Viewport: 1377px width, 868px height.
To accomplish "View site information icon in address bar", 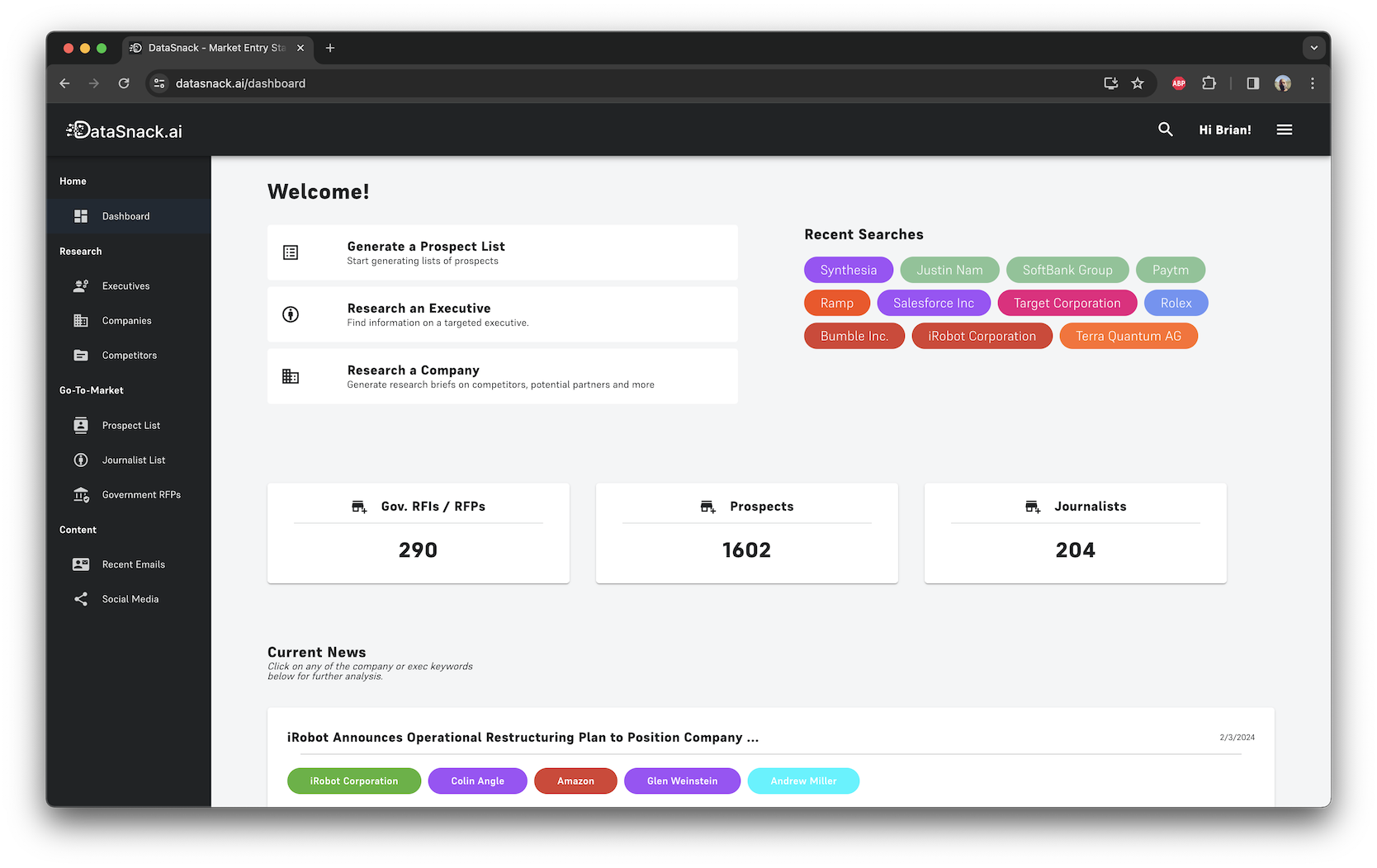I will tap(160, 83).
